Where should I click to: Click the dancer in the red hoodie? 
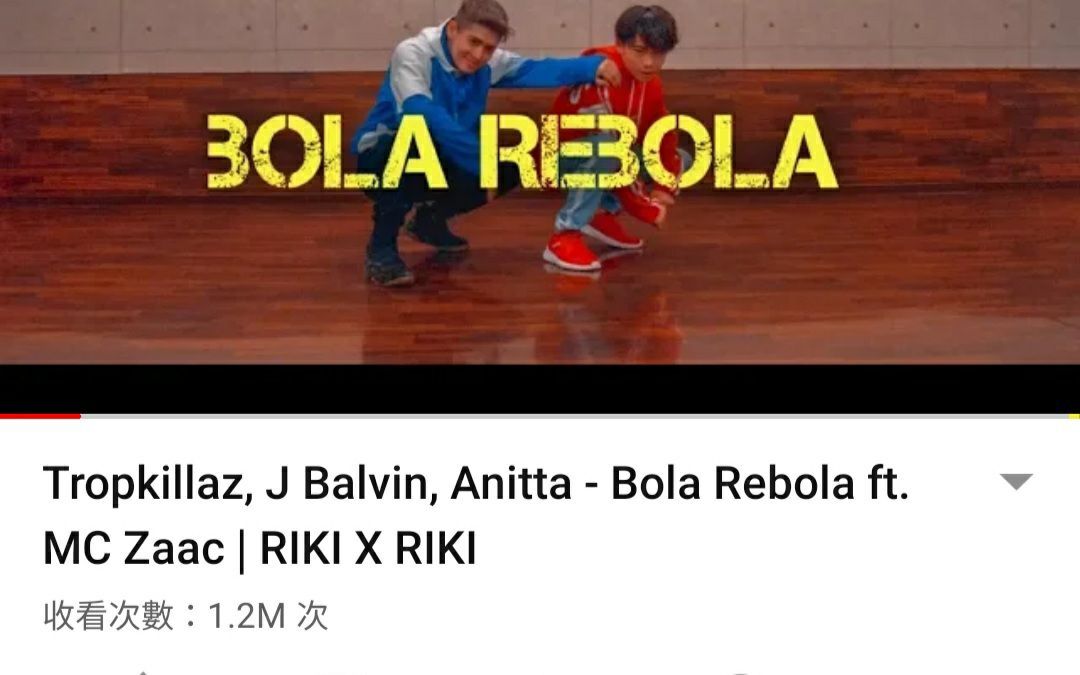click(613, 138)
